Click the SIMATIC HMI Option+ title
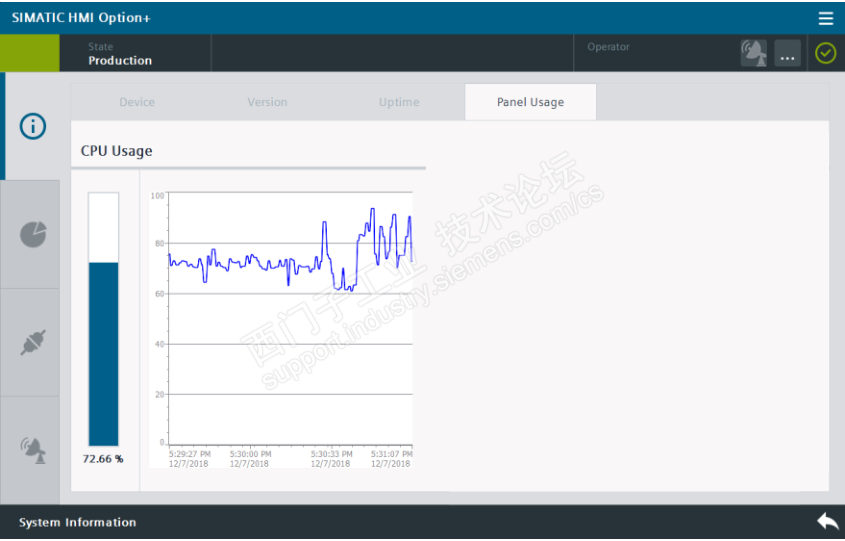845x541 pixels. (x=81, y=18)
